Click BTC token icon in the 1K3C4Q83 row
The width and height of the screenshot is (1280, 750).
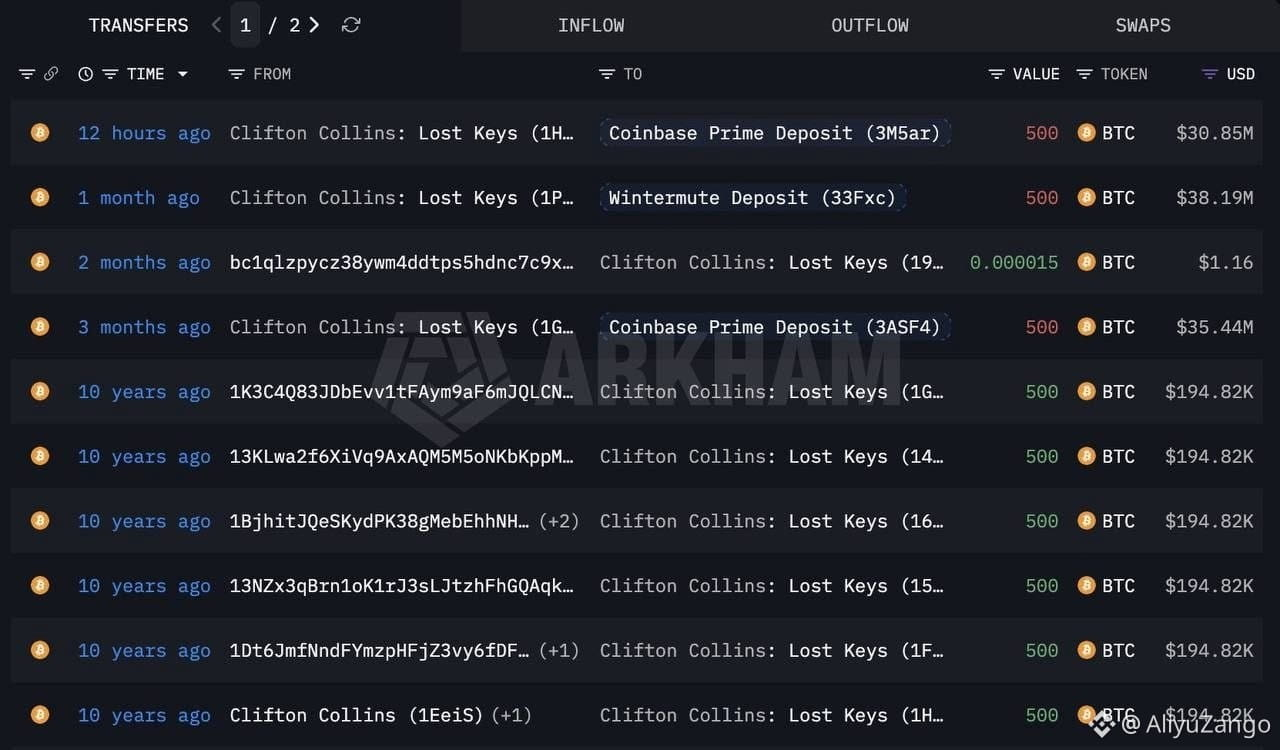[x=1086, y=391]
